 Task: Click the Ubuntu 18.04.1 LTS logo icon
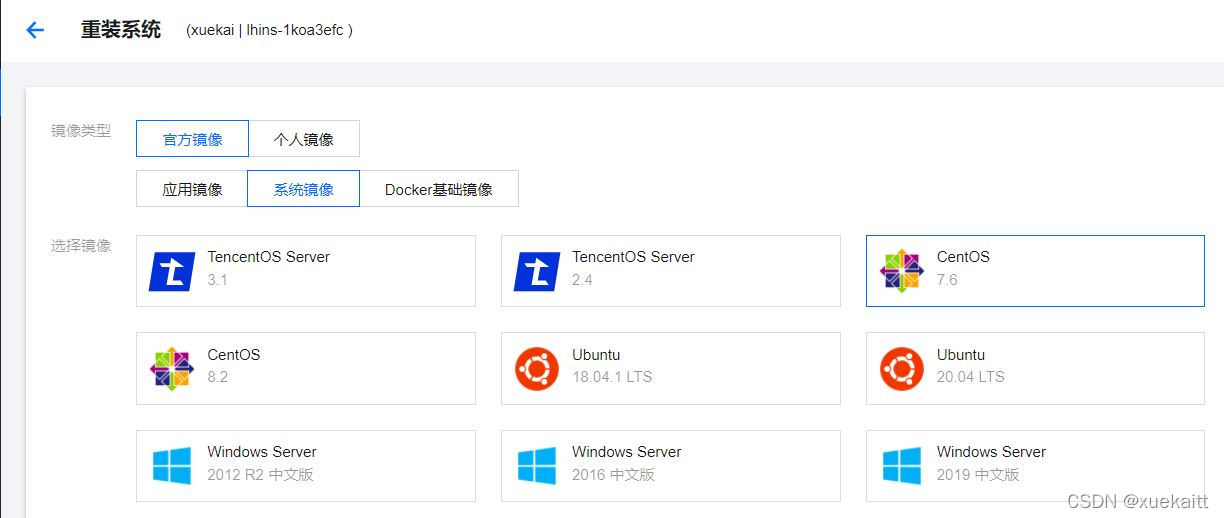(537, 369)
